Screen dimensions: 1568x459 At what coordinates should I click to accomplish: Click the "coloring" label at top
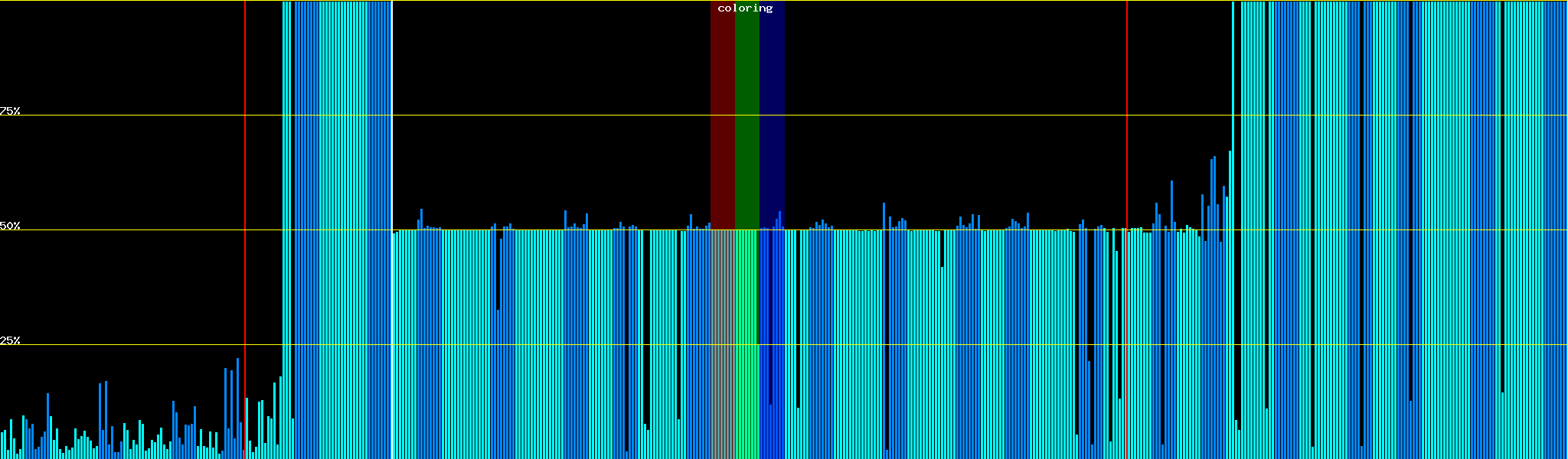click(x=745, y=8)
